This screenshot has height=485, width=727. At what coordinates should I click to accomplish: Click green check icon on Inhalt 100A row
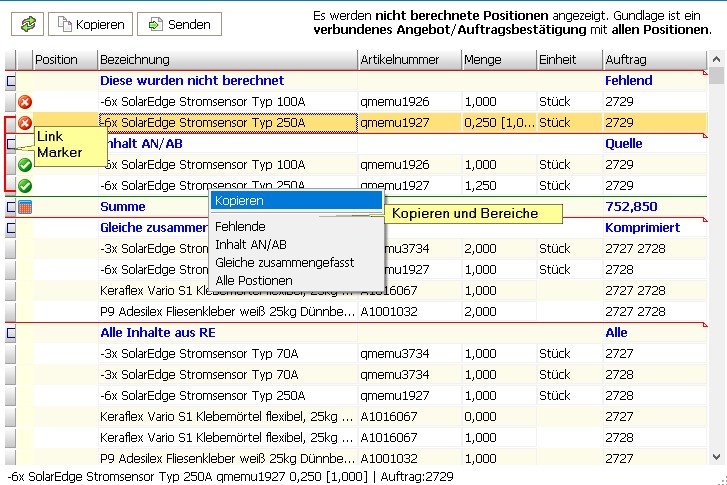tap(25, 165)
